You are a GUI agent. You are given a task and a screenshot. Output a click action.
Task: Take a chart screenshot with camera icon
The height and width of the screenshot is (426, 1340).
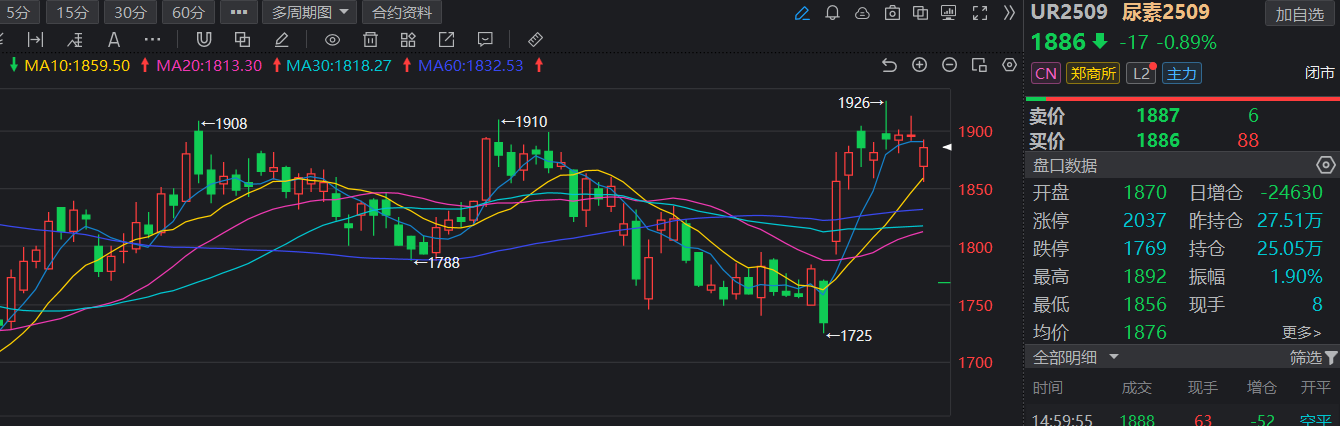point(892,13)
